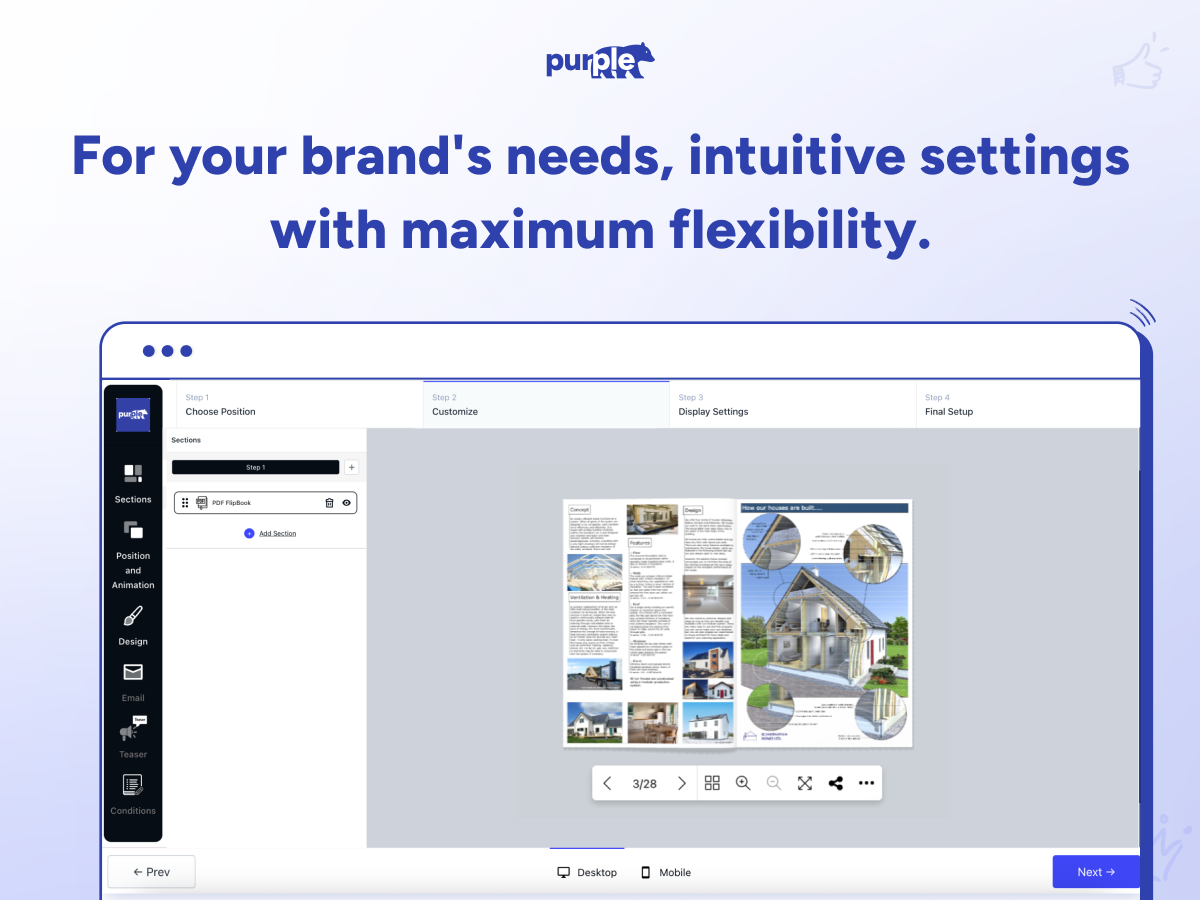Switch preview to Mobile view
This screenshot has height=900, width=1200.
666,873
